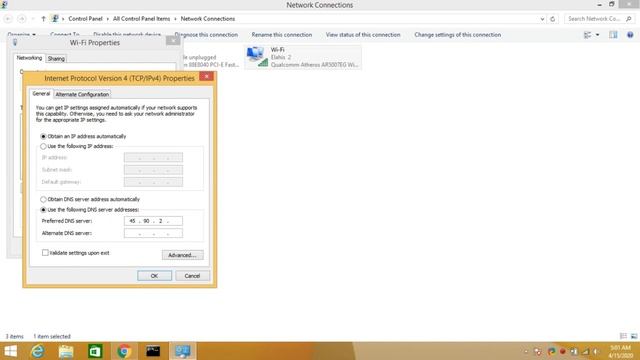Viewport: 640px width, 360px height.
Task: Click Disable this network device
Action: 127,35
